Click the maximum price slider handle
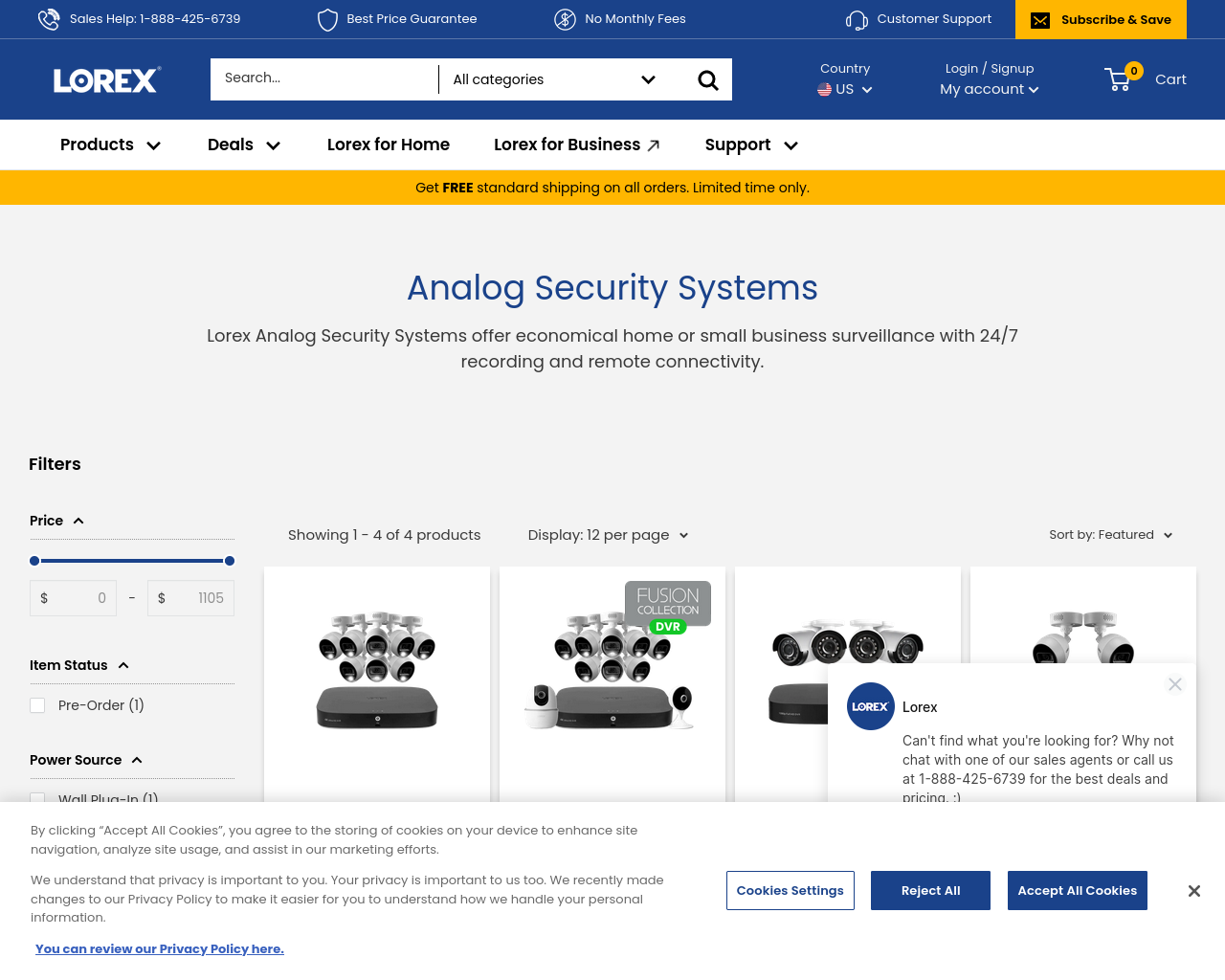This screenshot has height=980, width=1225. [230, 561]
